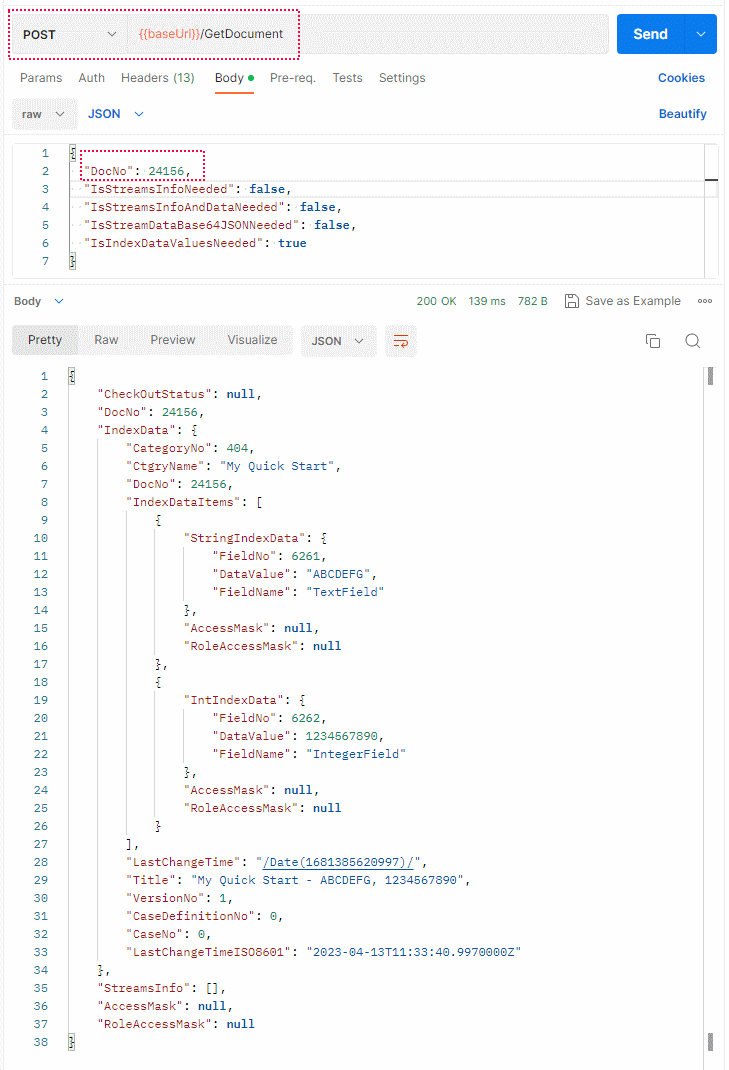Click the Send button
729x1070 pixels.
click(x=650, y=33)
